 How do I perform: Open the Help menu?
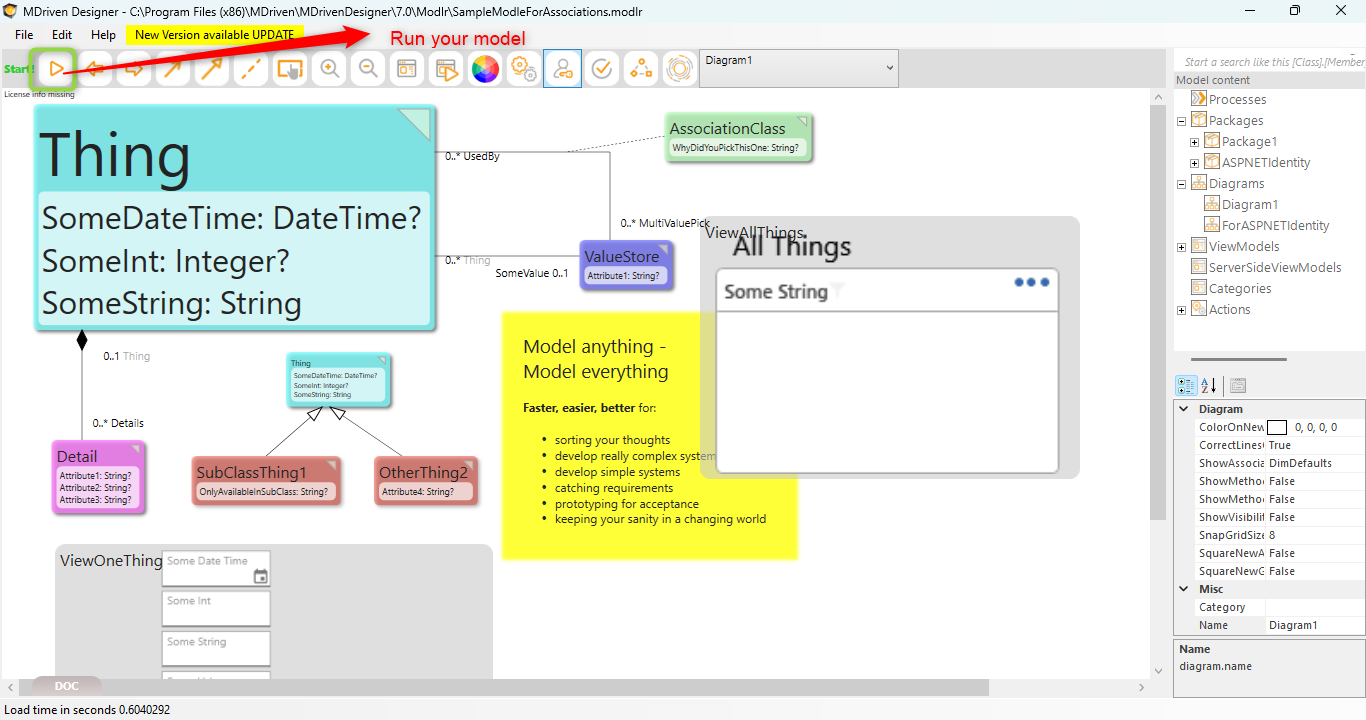tap(103, 34)
